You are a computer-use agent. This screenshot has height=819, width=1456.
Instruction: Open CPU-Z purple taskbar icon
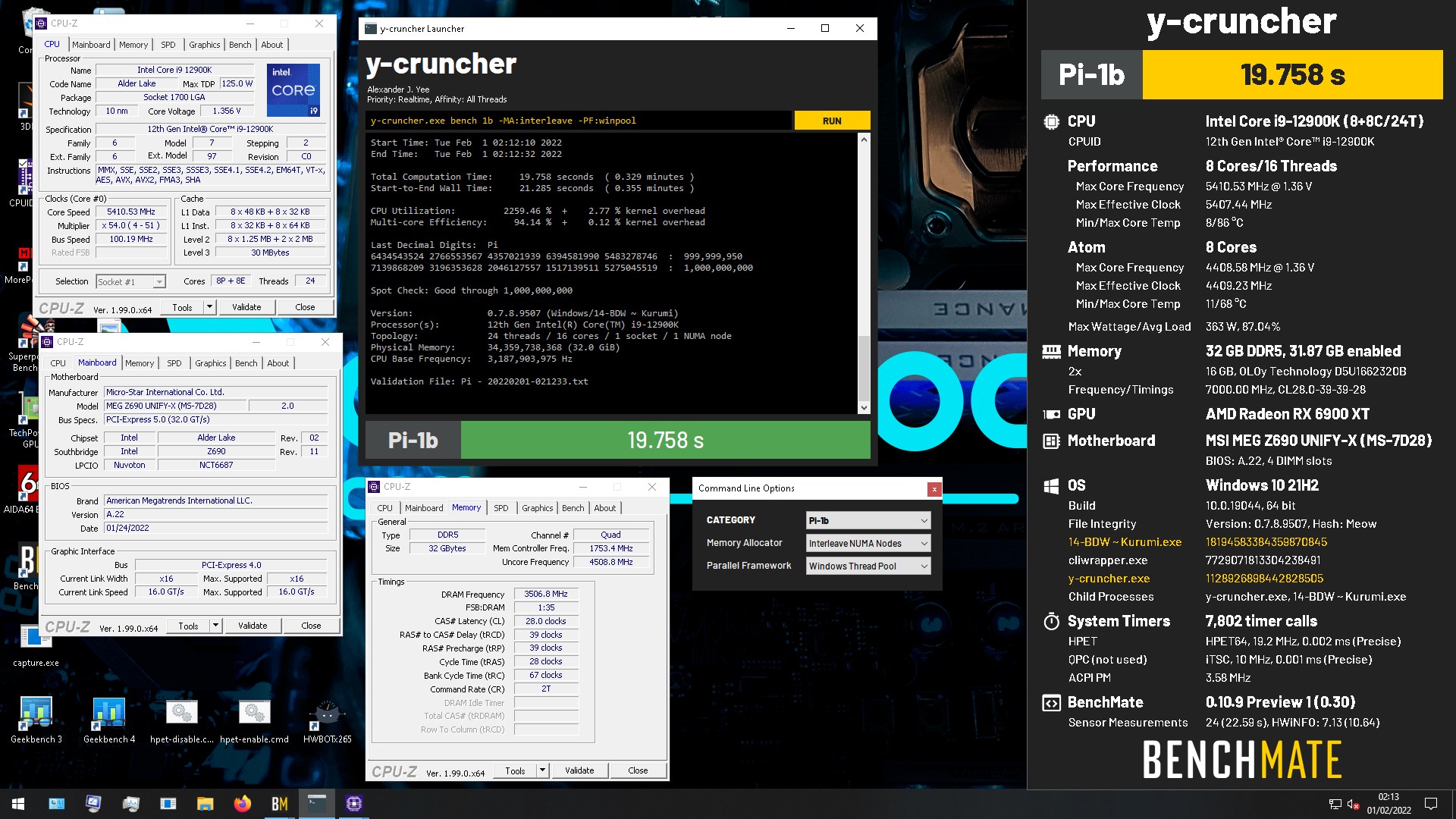[x=353, y=804]
